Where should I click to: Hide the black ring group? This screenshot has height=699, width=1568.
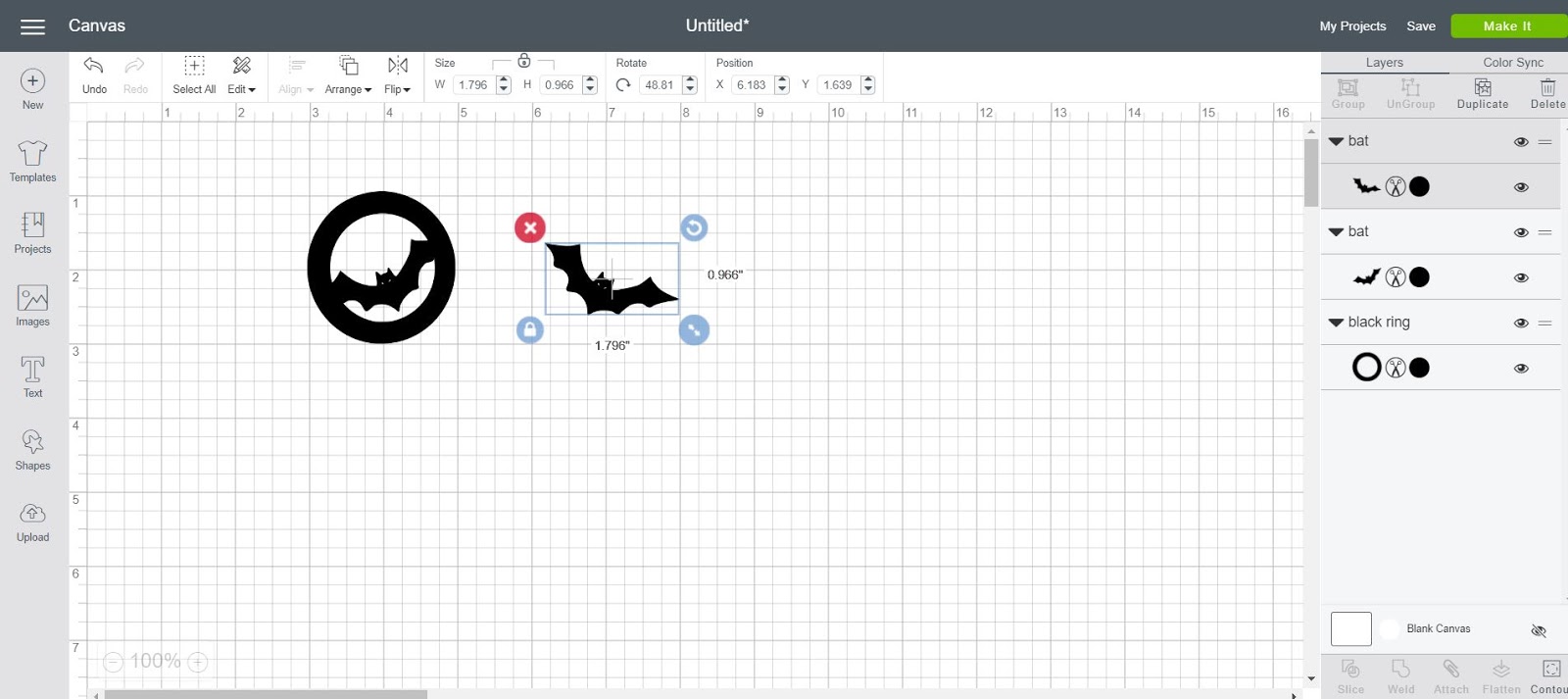point(1521,323)
